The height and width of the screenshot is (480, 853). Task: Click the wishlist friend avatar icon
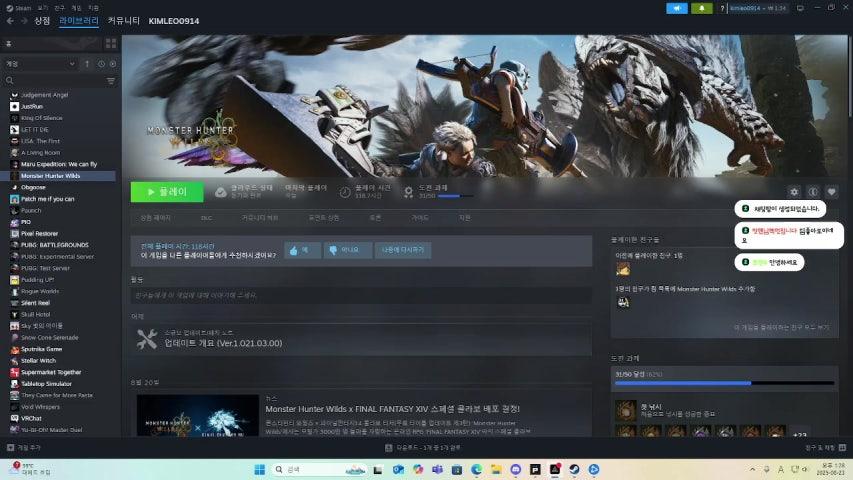click(623, 303)
